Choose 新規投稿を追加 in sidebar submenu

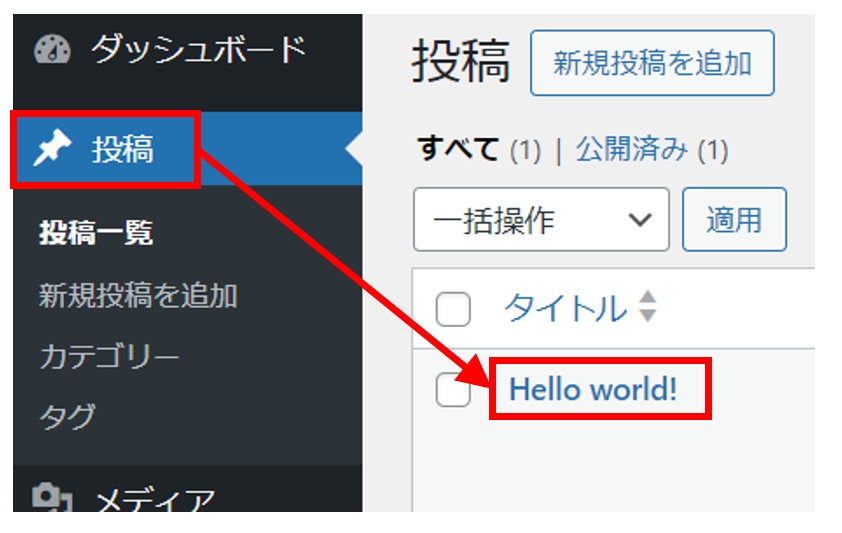(x=138, y=296)
